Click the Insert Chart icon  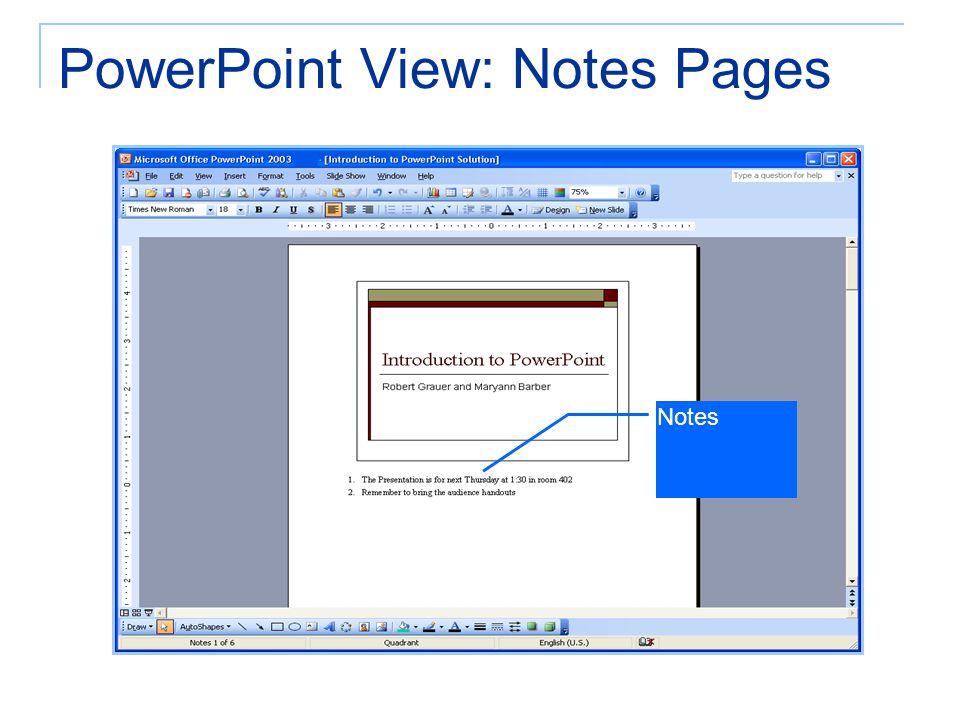coord(433,192)
